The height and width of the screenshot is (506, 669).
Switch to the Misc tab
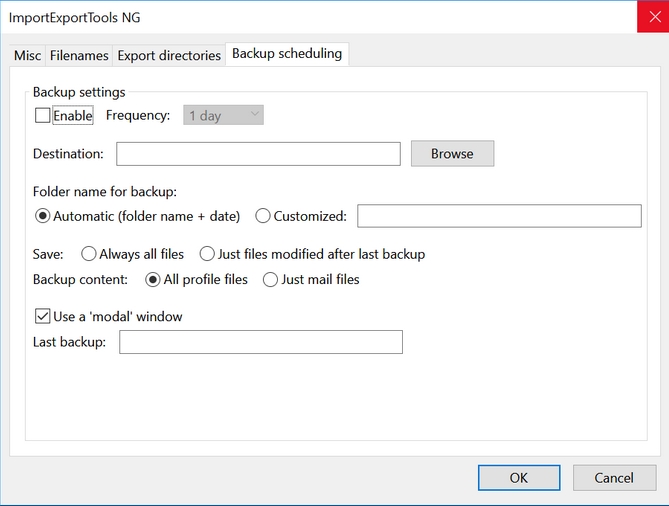point(27,56)
